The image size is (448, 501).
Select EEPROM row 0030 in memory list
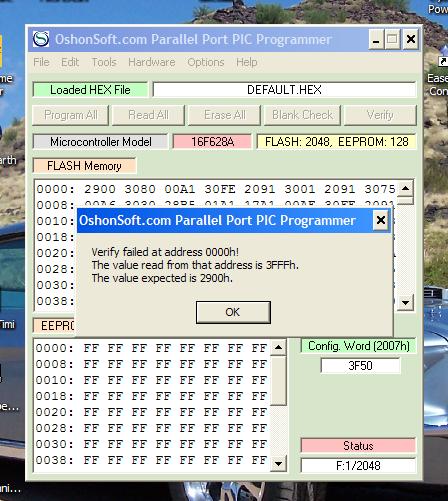tap(152, 444)
